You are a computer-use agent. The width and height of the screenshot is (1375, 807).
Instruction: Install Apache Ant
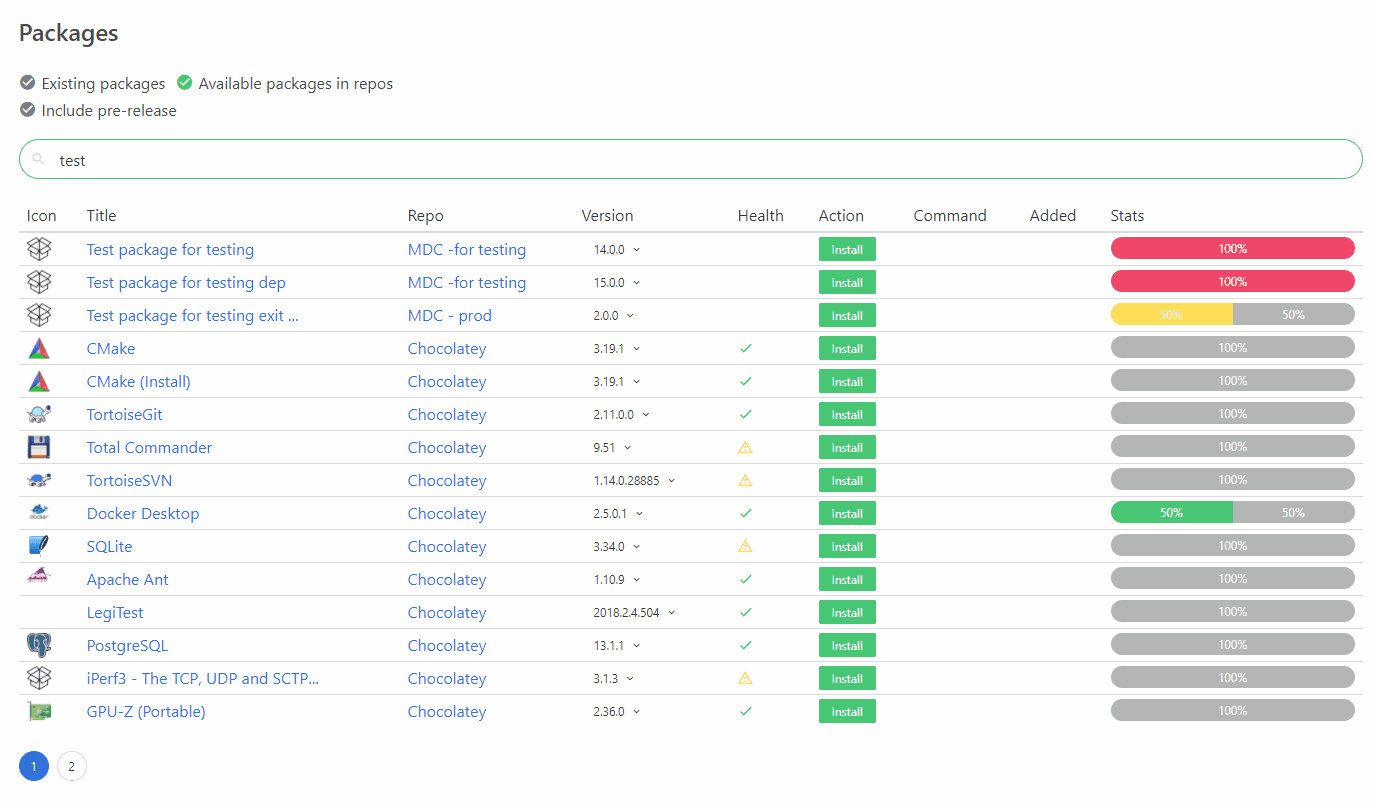847,579
